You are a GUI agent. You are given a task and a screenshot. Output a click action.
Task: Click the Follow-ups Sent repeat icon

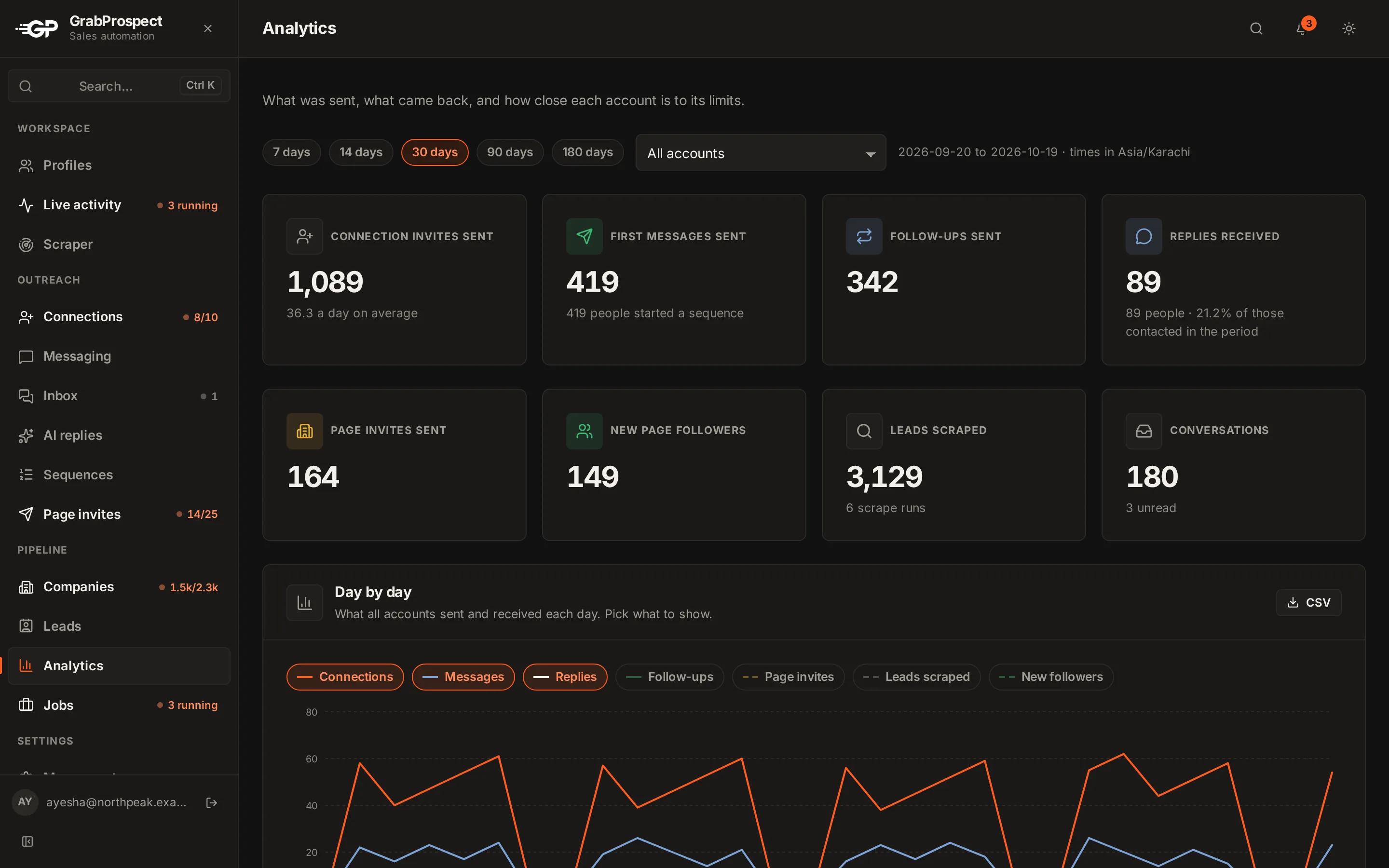coord(864,236)
